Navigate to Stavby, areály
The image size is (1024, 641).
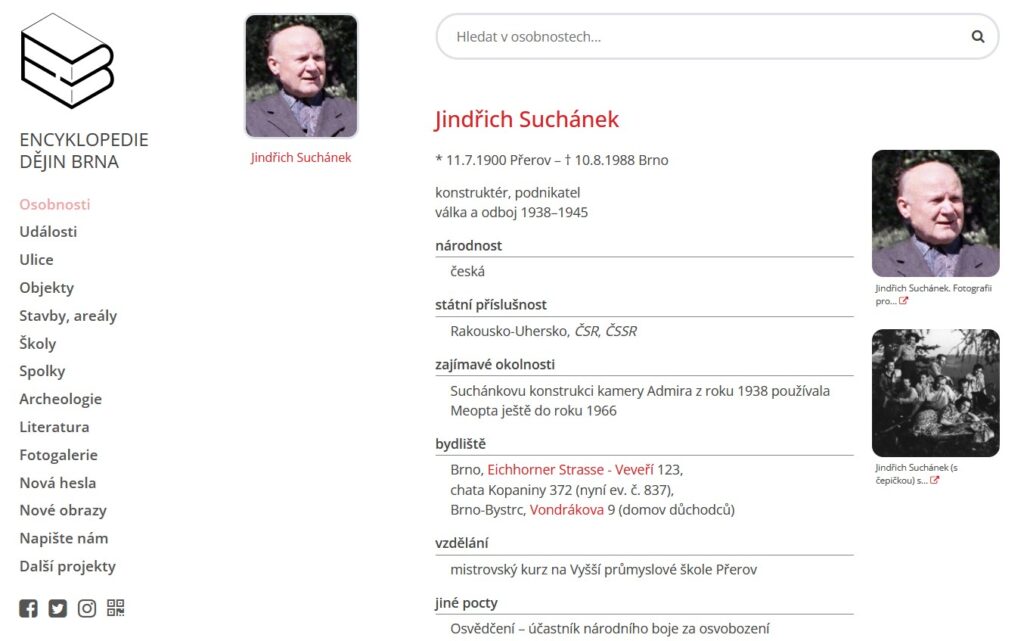[x=68, y=316]
